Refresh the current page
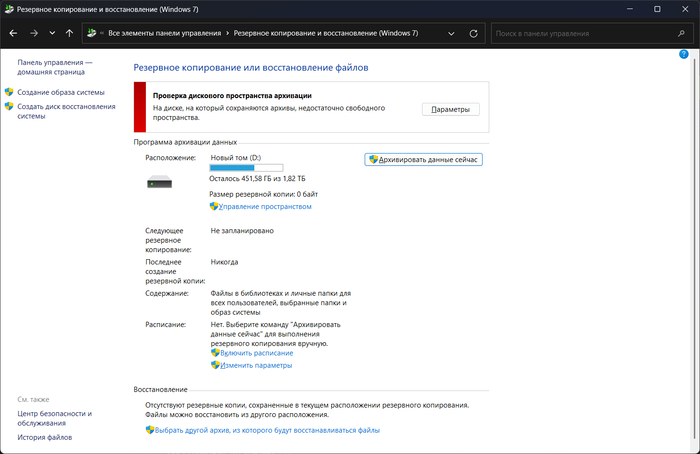Image resolution: width=700 pixels, height=454 pixels. pyautogui.click(x=474, y=33)
